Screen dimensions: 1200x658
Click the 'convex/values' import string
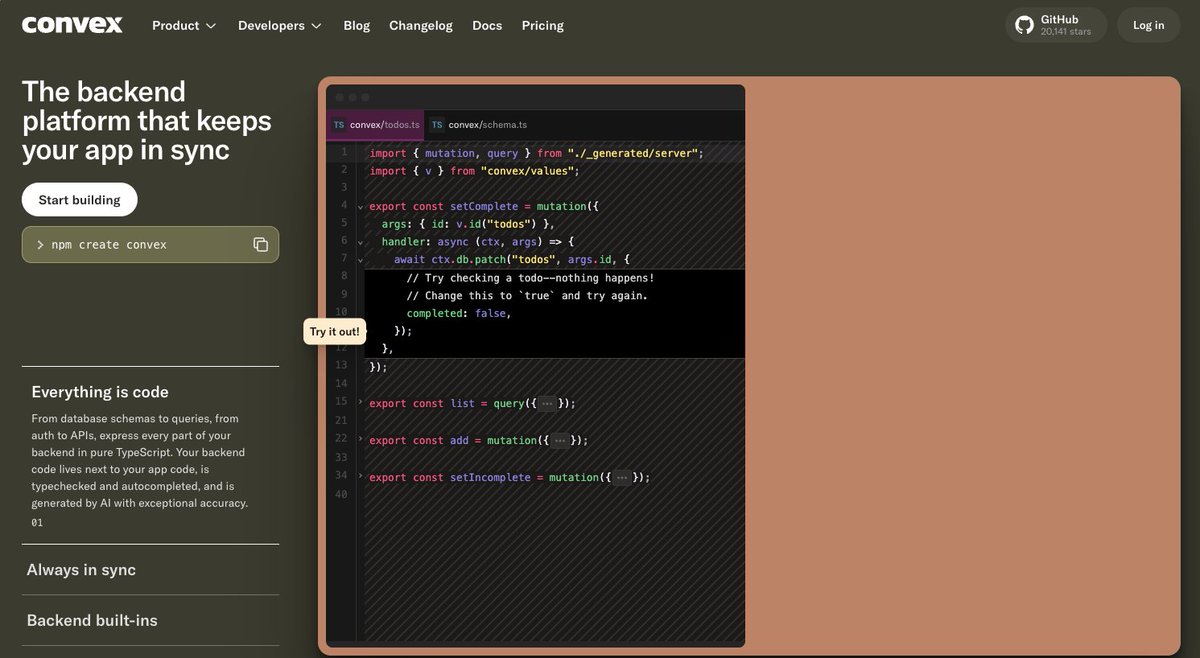click(527, 171)
